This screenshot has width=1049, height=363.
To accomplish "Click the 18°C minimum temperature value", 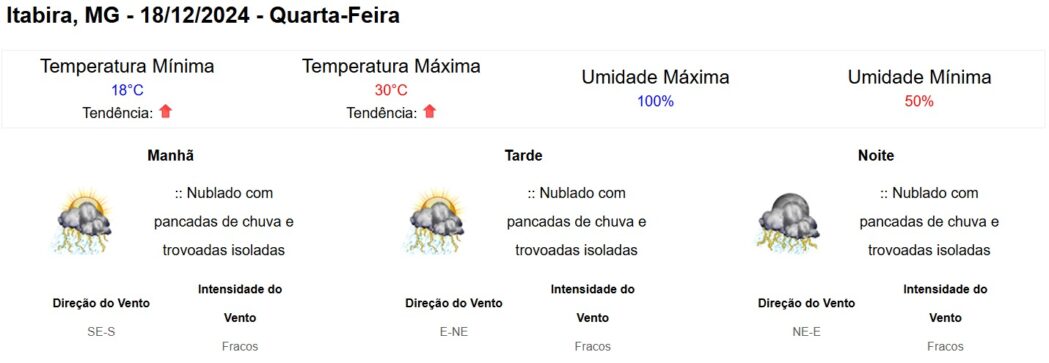I will click(127, 90).
